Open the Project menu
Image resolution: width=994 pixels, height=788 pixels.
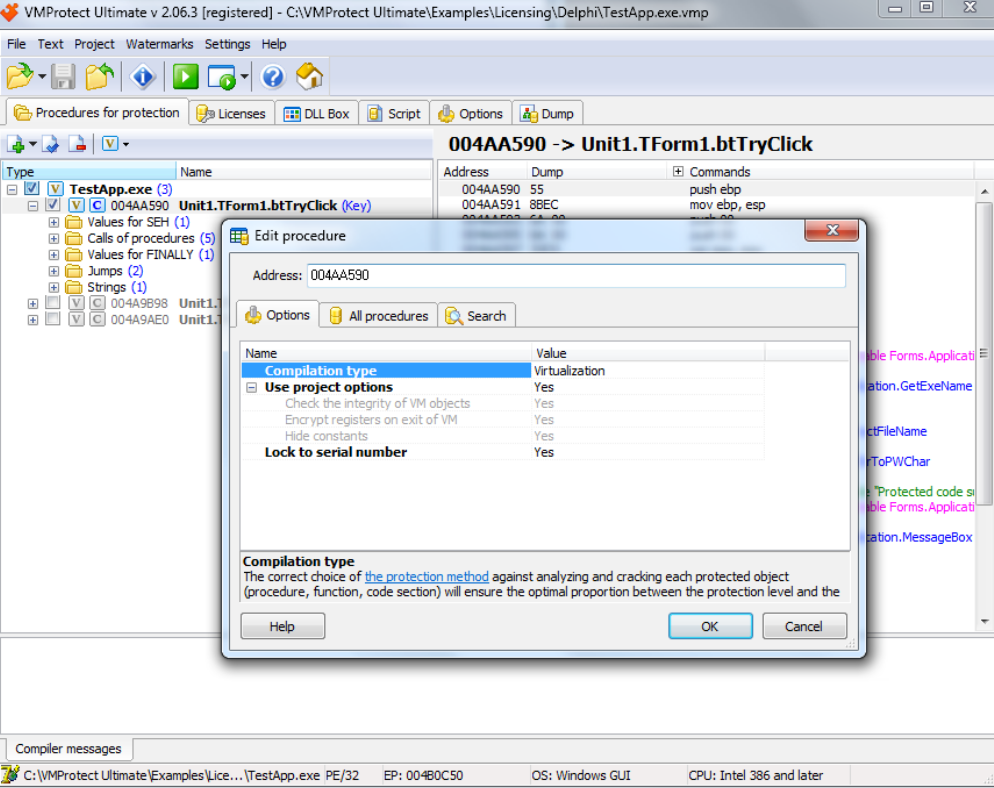pos(94,44)
